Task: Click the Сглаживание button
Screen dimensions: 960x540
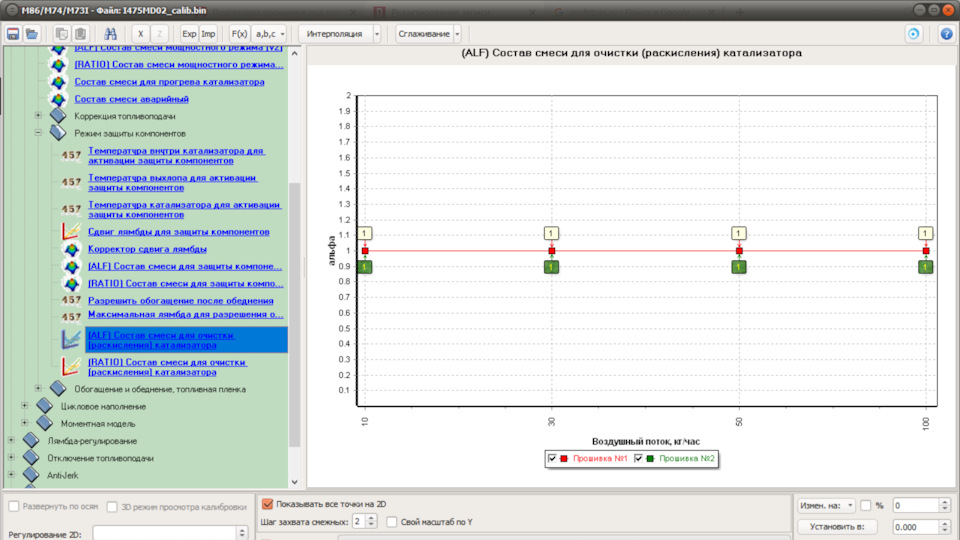Action: coord(424,34)
